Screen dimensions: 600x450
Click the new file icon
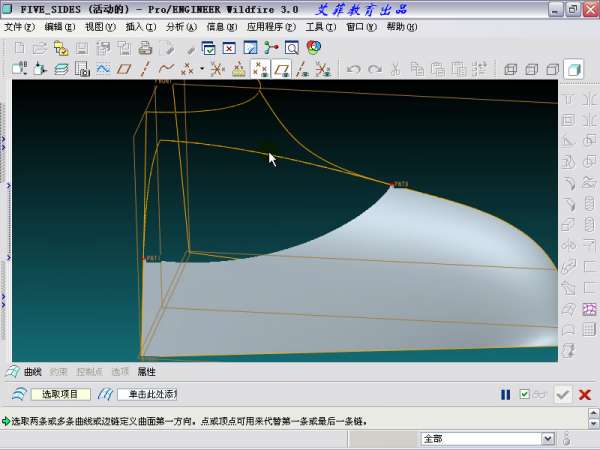pos(20,48)
